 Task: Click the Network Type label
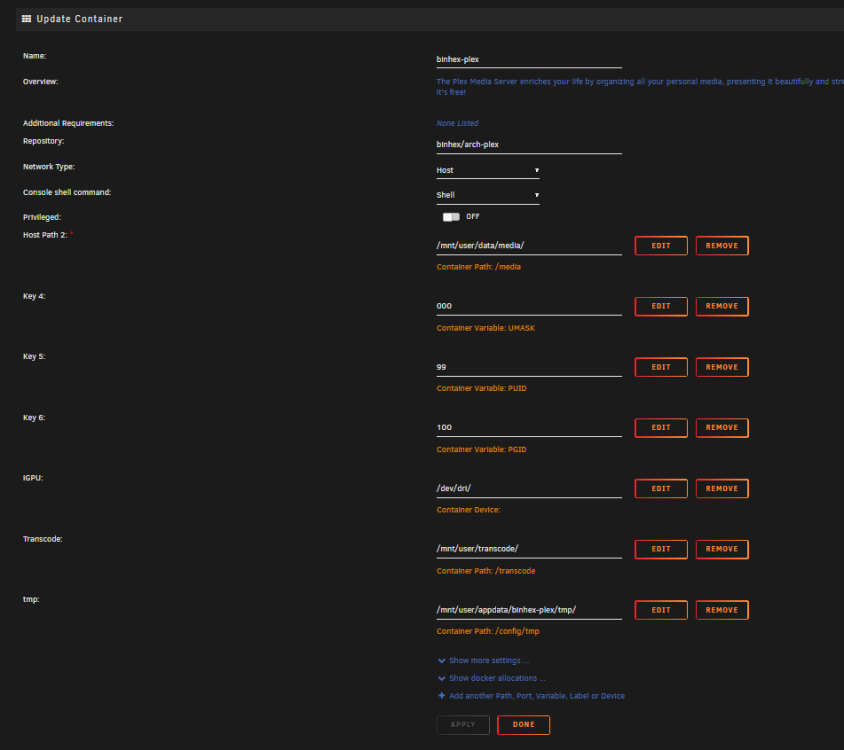[48, 167]
